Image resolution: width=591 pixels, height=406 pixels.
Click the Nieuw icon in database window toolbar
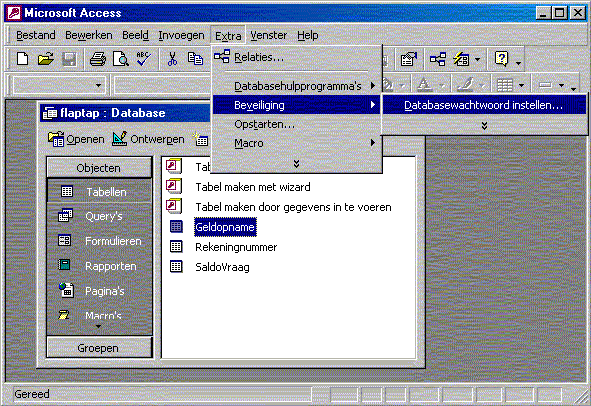[201, 139]
